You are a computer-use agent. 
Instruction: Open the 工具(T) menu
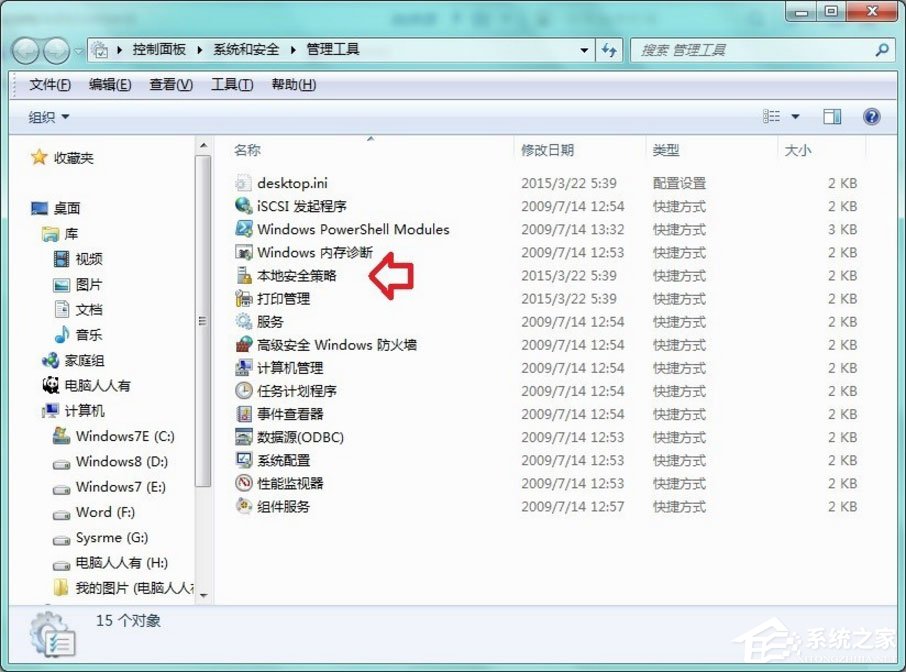tap(230, 85)
